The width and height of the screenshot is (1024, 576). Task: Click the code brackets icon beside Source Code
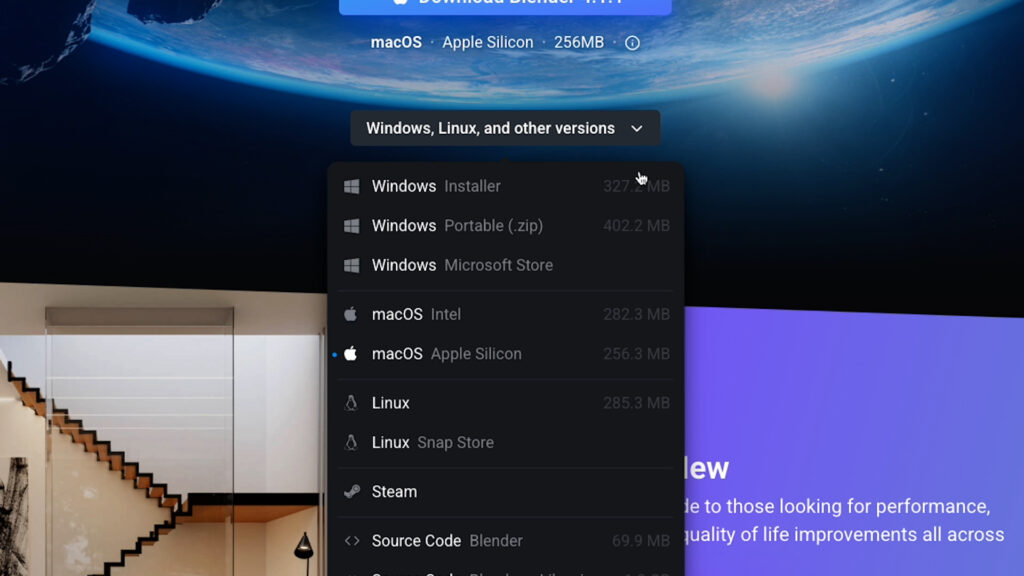point(352,541)
